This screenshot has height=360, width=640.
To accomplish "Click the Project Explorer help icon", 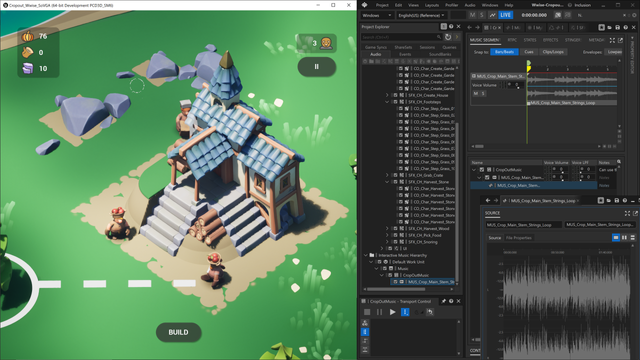I will pos(451,27).
